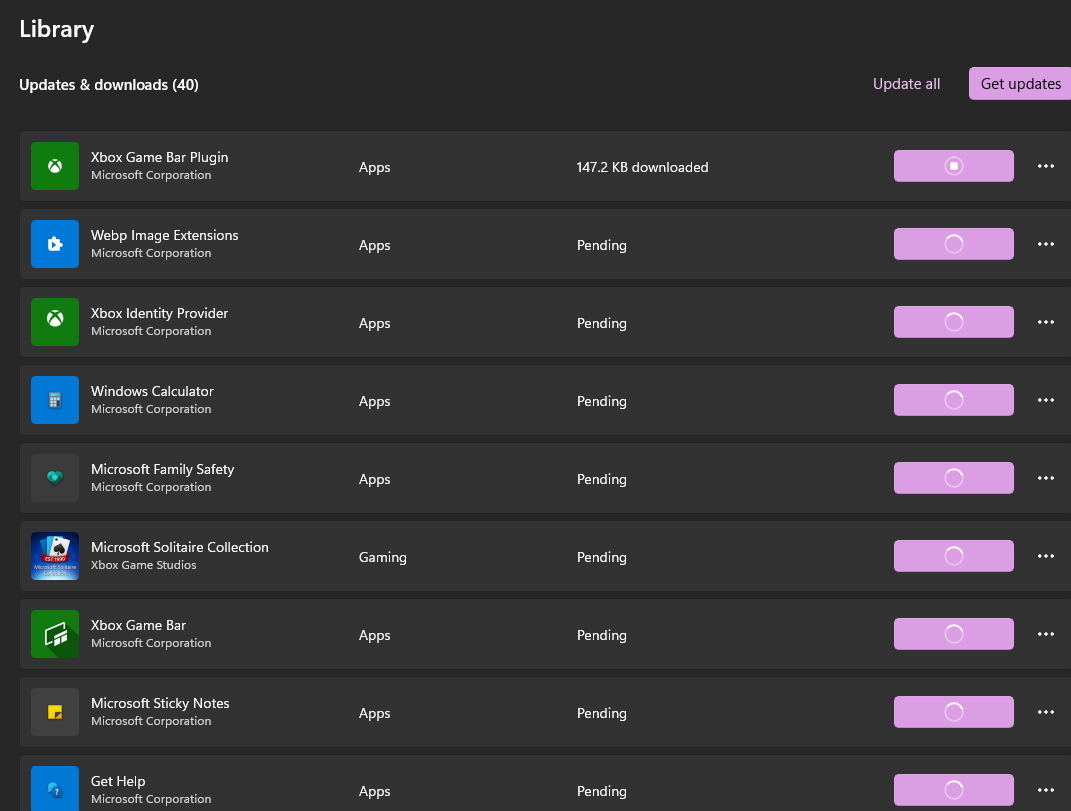Open the Microsoft Family Safety app icon

tap(55, 478)
